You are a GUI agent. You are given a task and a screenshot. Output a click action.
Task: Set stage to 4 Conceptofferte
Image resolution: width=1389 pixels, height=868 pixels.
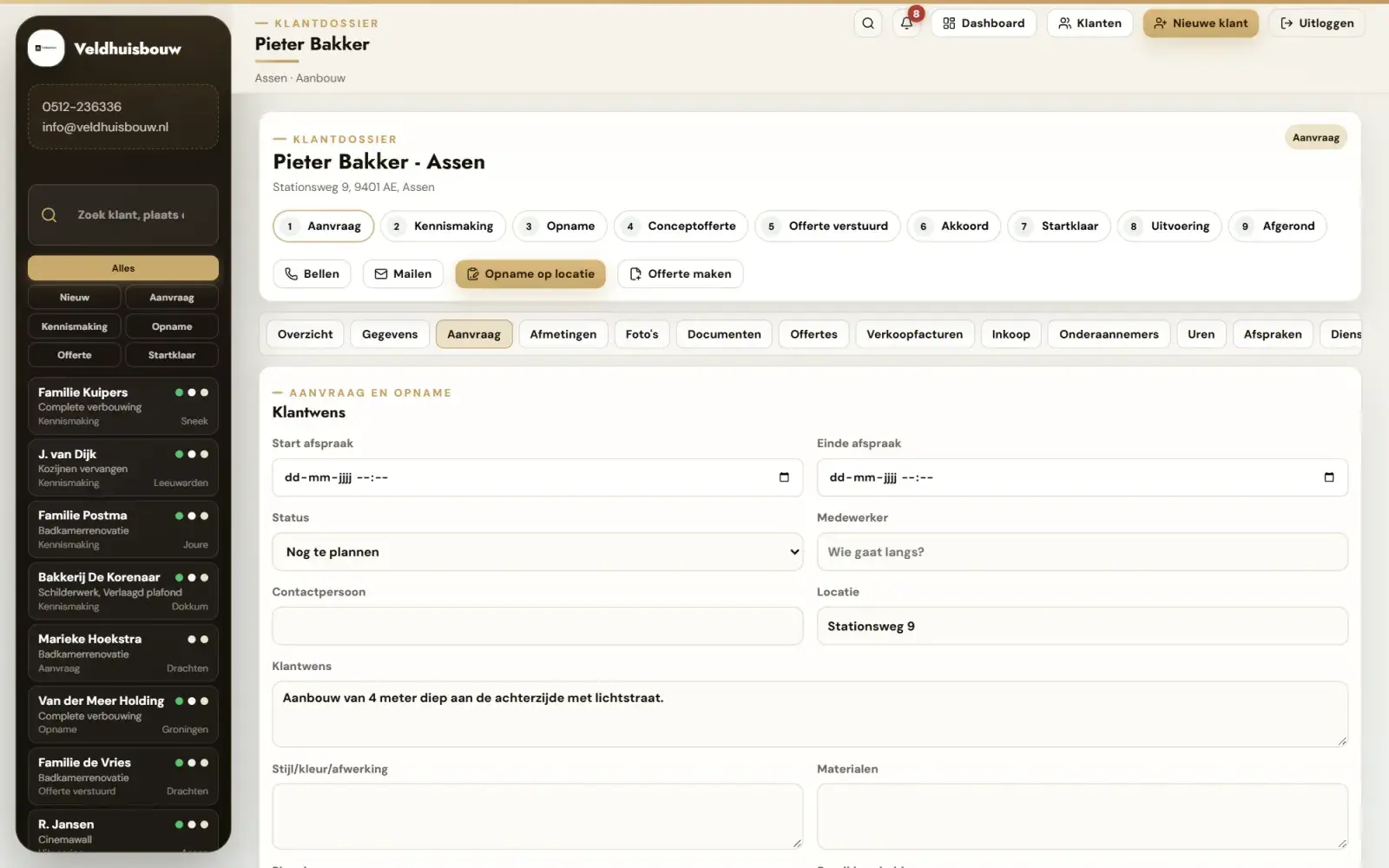click(681, 226)
